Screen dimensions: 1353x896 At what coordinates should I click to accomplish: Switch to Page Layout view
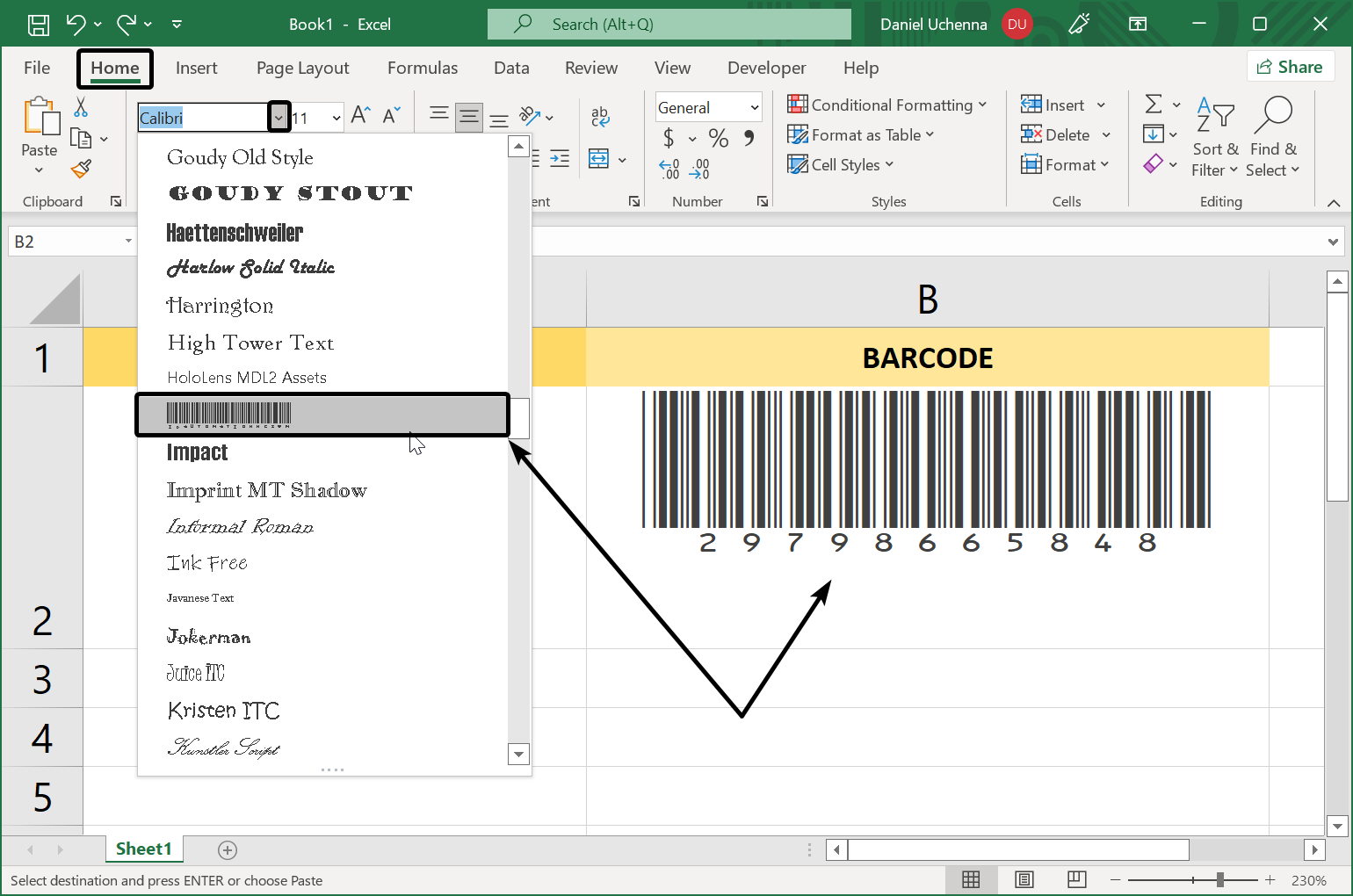point(1024,879)
